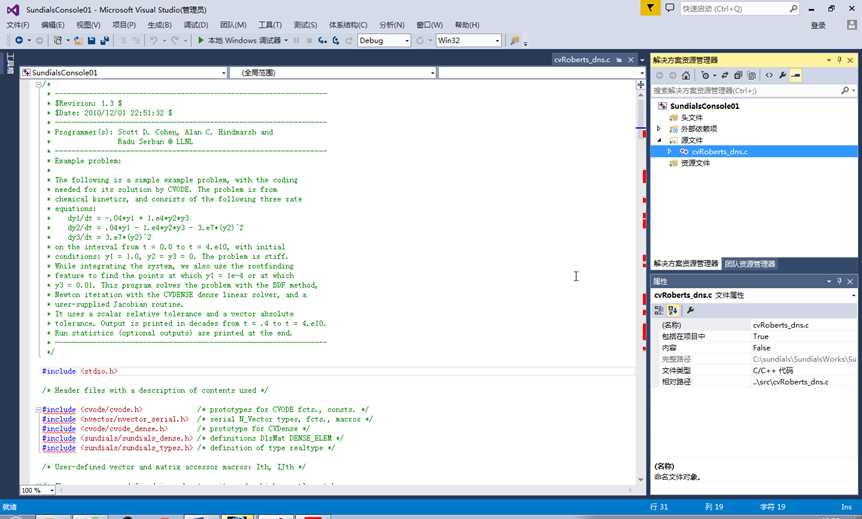Click the Find in Files toolbar icon
Viewport: 862px width, 519px height.
[515, 40]
